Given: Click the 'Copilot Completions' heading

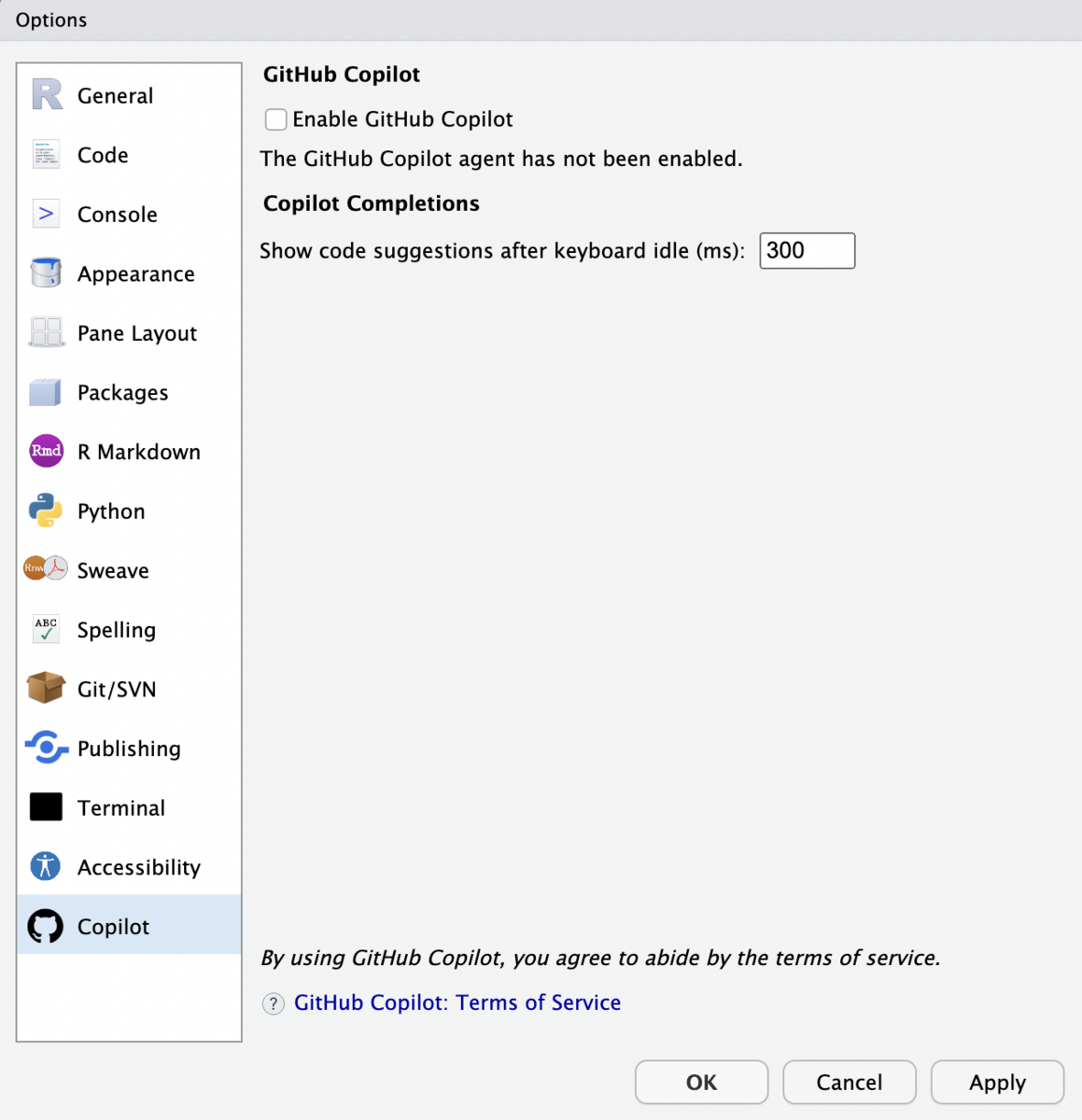Looking at the screenshot, I should pos(371,203).
